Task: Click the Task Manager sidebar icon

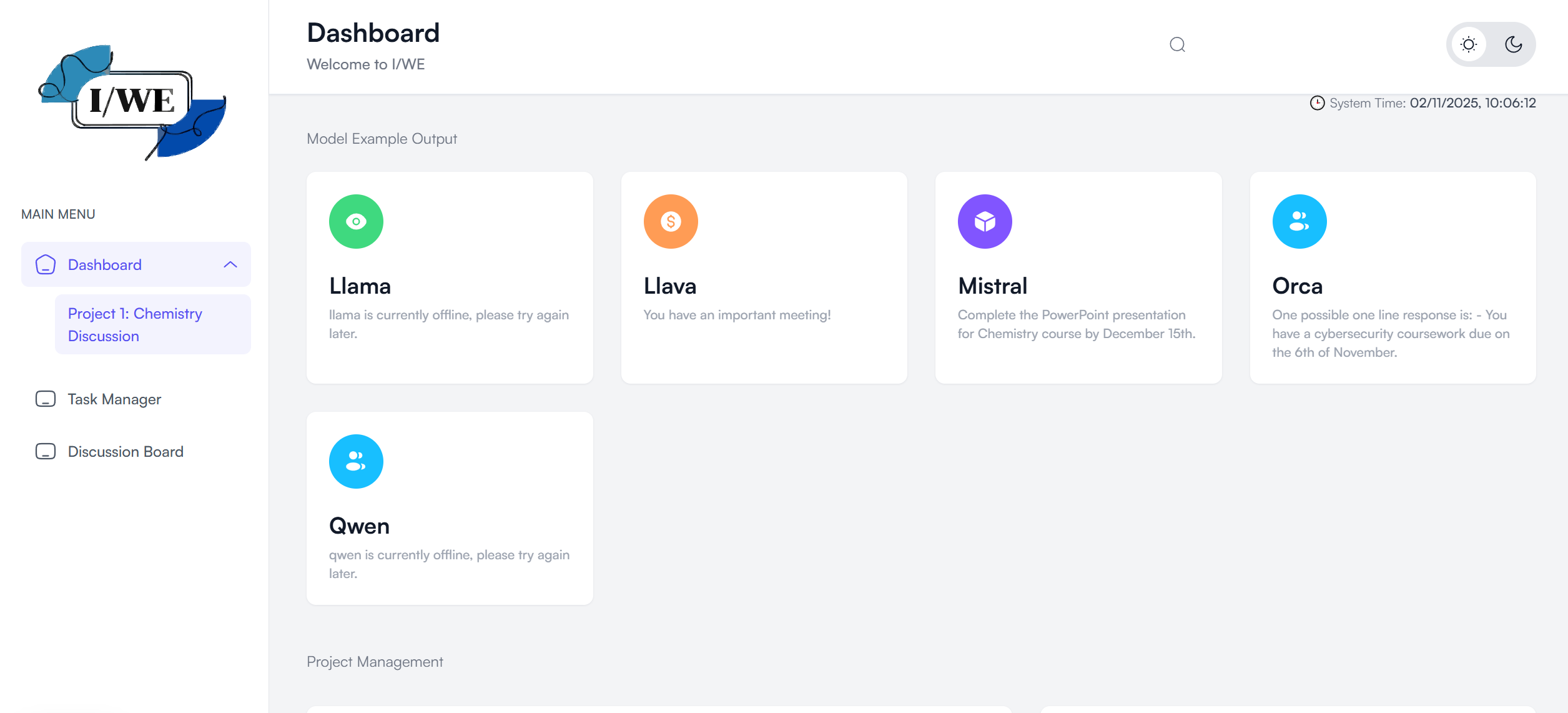Action: pyautogui.click(x=46, y=399)
